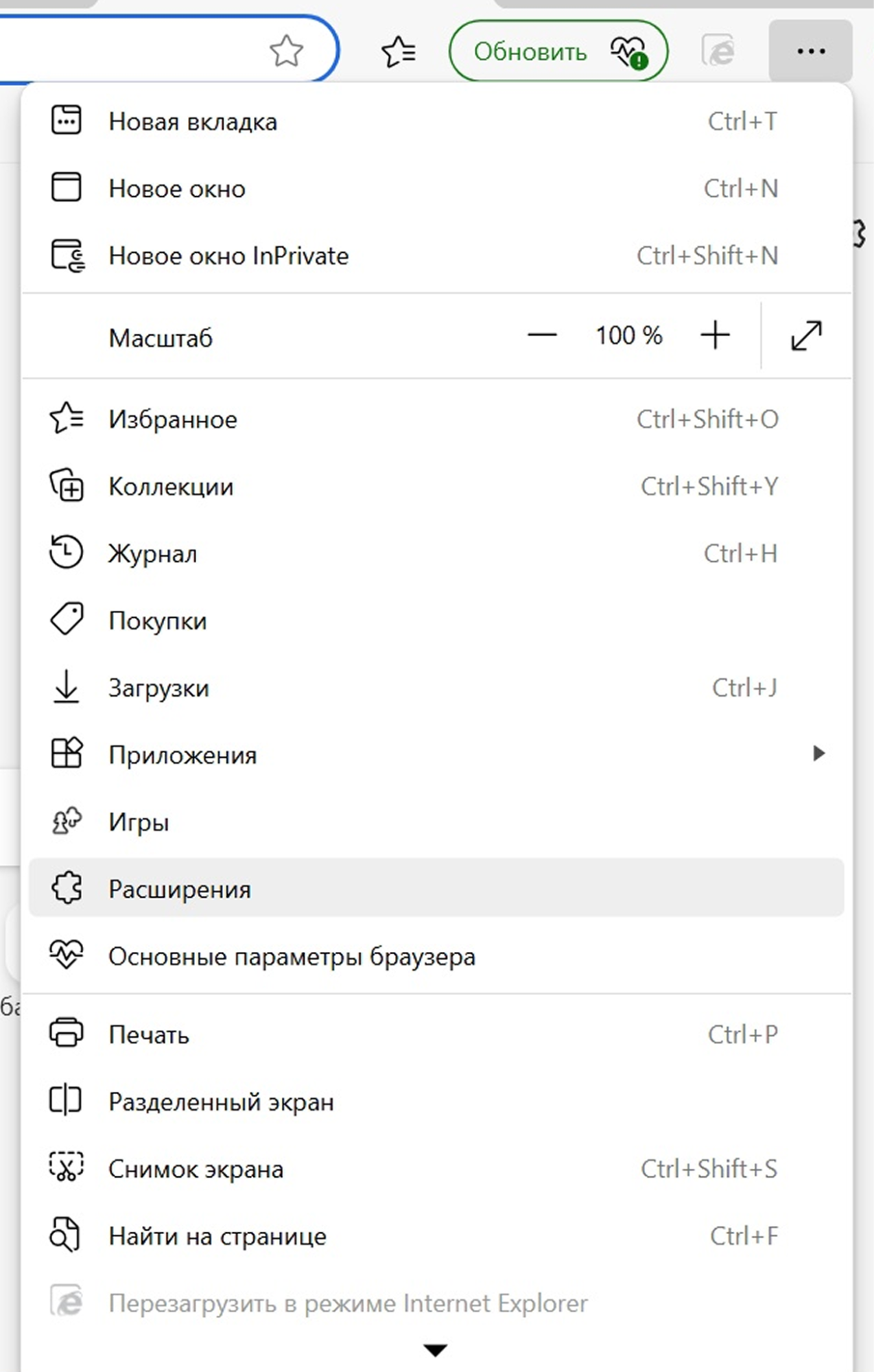Close the three-dots Settings and more menu
Image resolution: width=874 pixels, height=1372 pixels.
click(x=810, y=51)
